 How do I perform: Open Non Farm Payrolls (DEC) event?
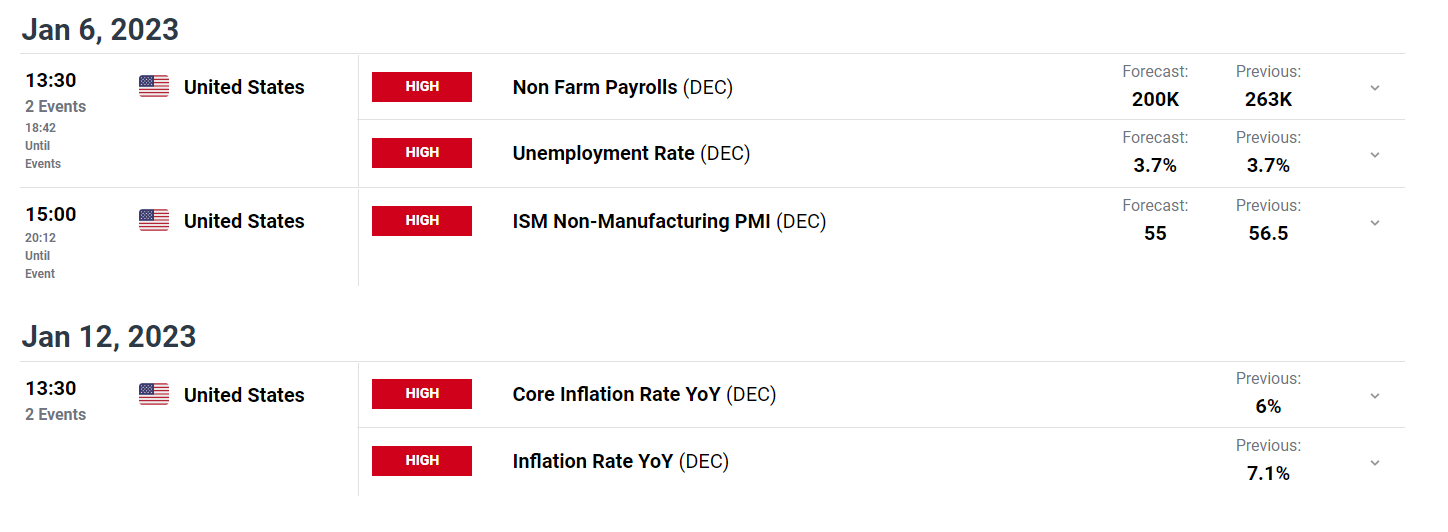click(x=623, y=87)
